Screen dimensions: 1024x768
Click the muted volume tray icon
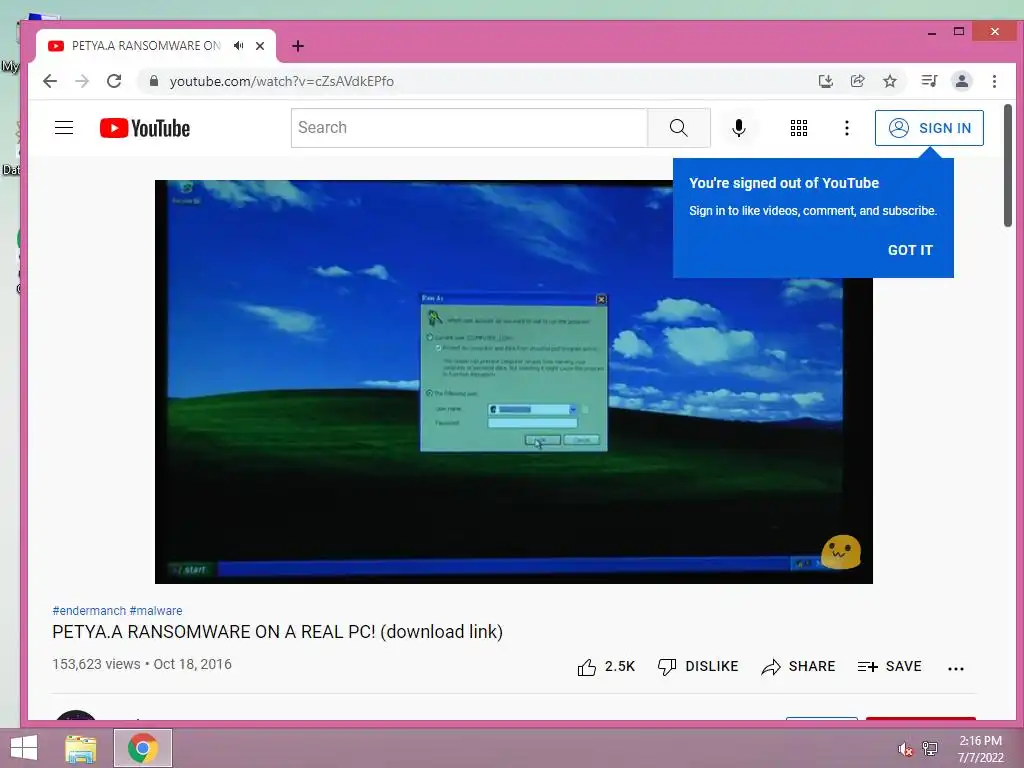pos(905,749)
